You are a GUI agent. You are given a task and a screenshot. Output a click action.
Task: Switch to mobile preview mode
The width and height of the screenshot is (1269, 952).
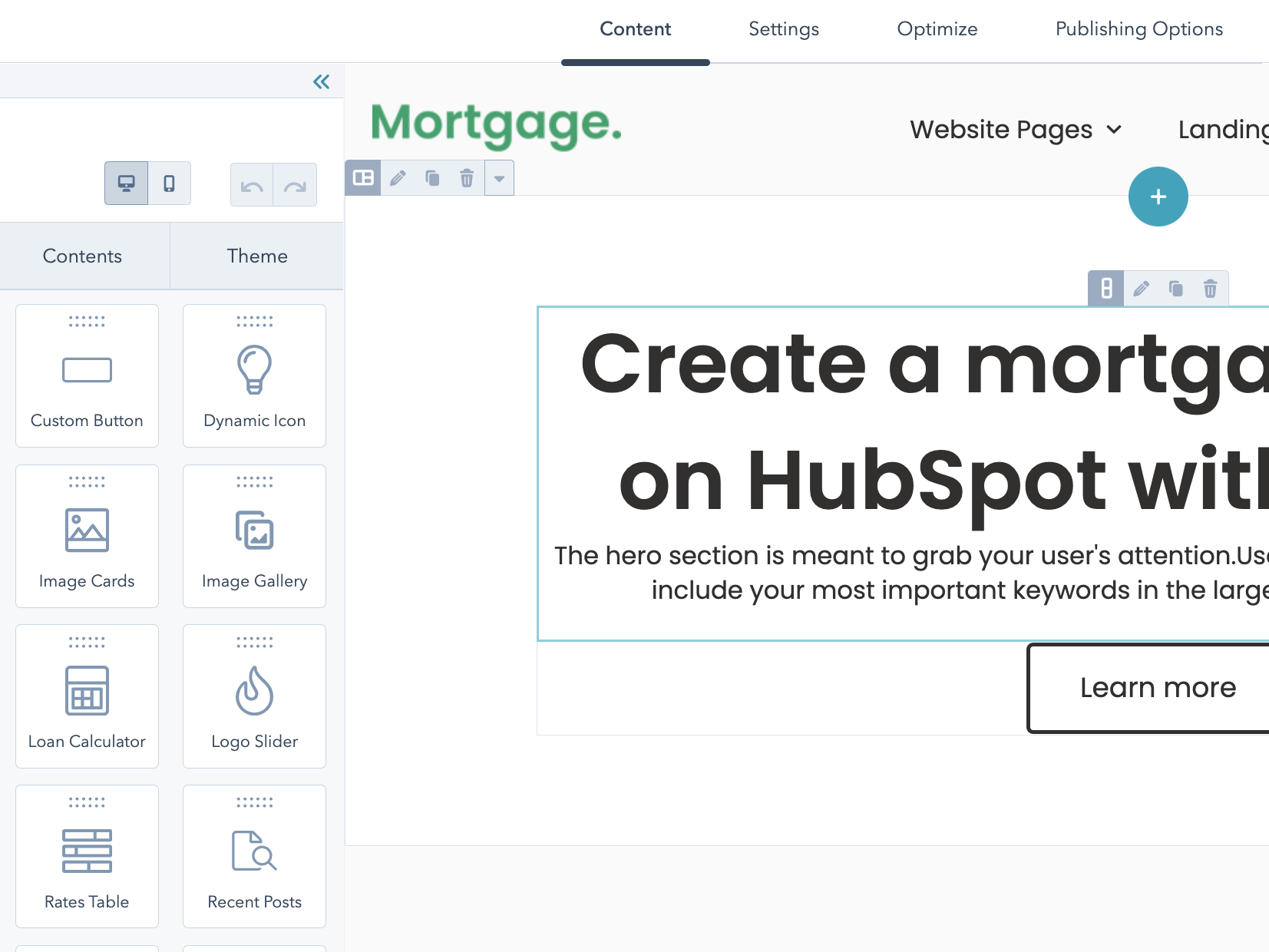coord(169,183)
